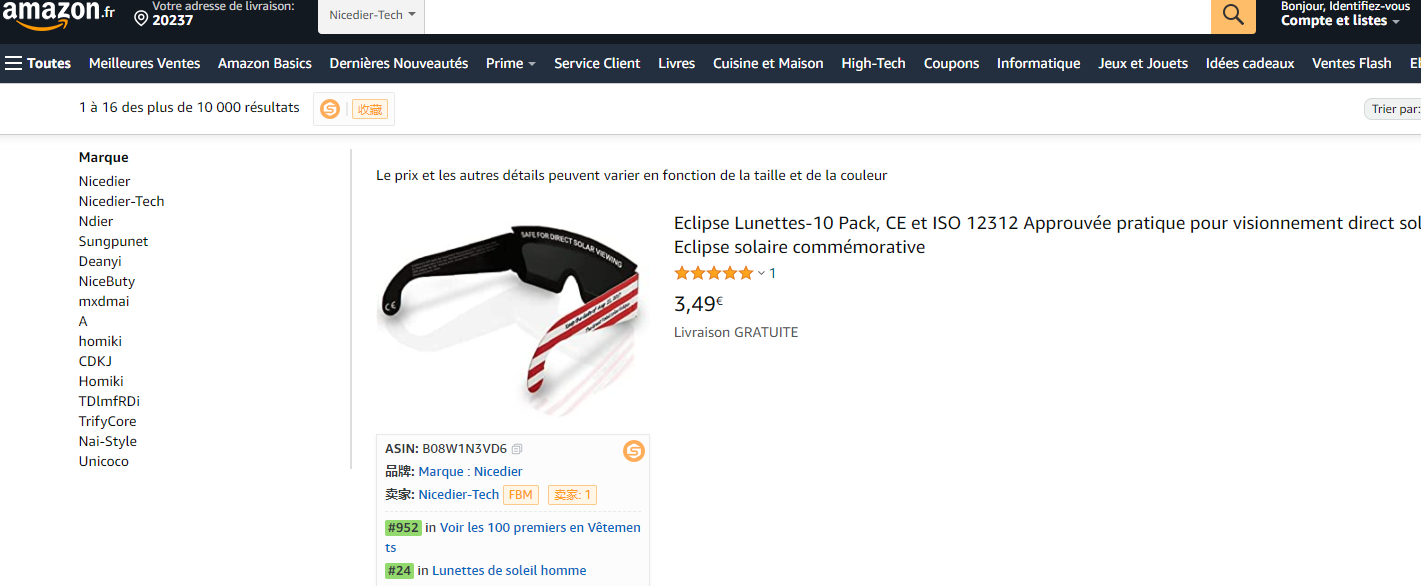Filter by the Sungpunet brand
Screen dimensions: 1421x586
point(113,241)
